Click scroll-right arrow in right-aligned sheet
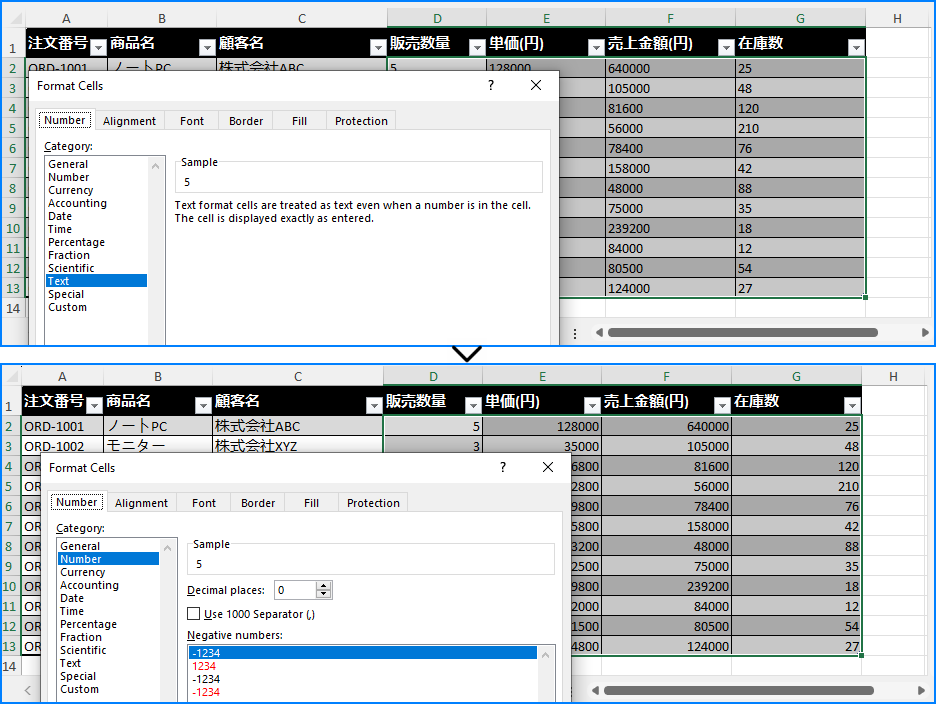This screenshot has width=936, height=704. coord(921,690)
